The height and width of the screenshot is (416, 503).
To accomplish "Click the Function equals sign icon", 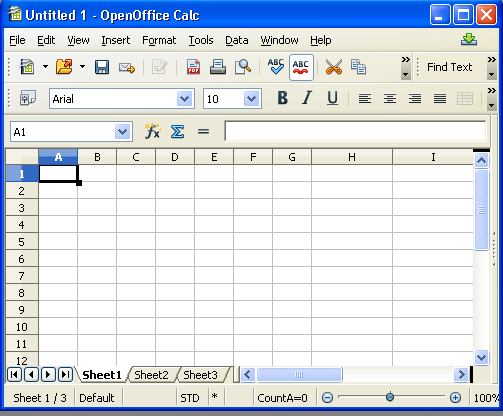I will 203,132.
